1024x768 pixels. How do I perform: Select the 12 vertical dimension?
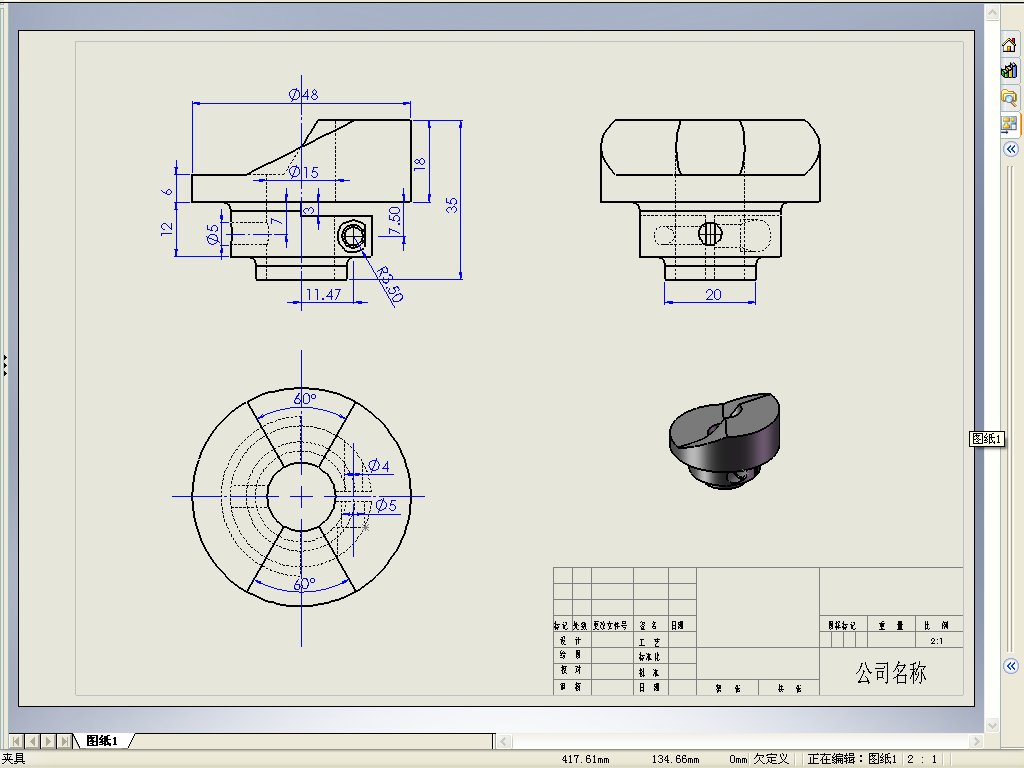167,229
